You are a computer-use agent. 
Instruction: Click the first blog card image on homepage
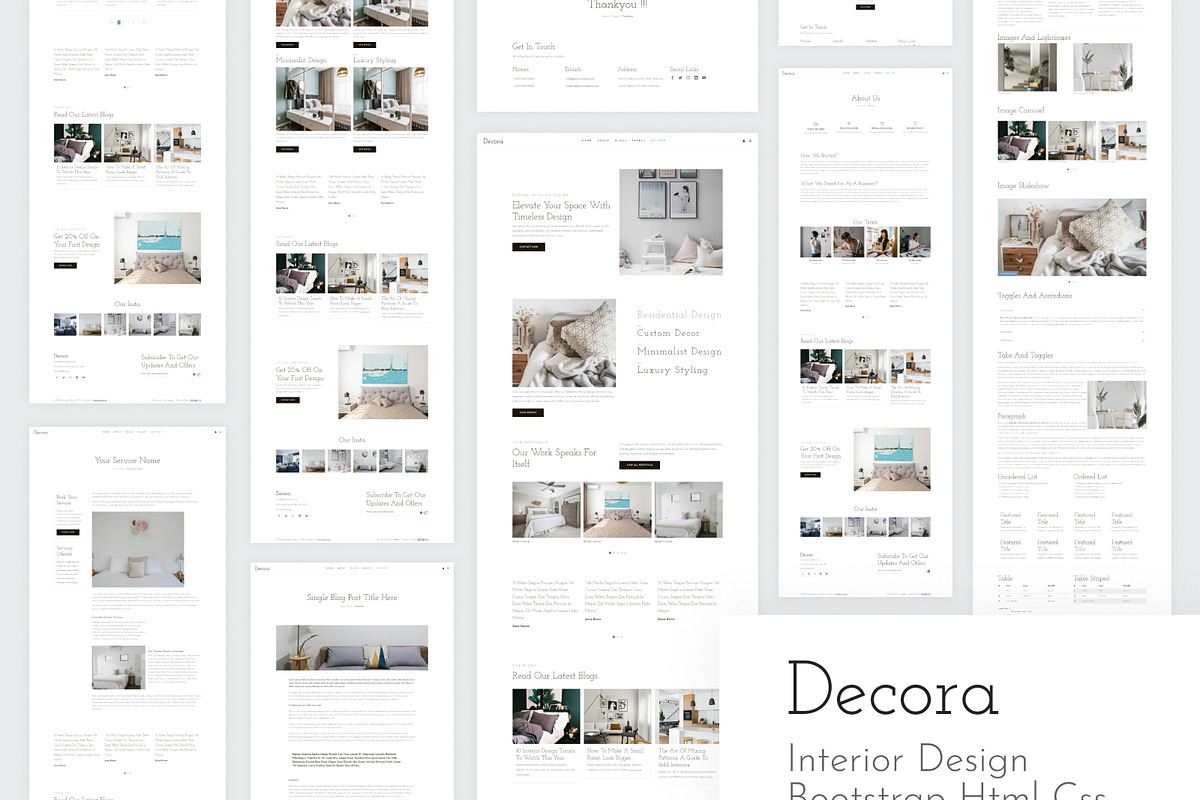pyautogui.click(x=546, y=716)
